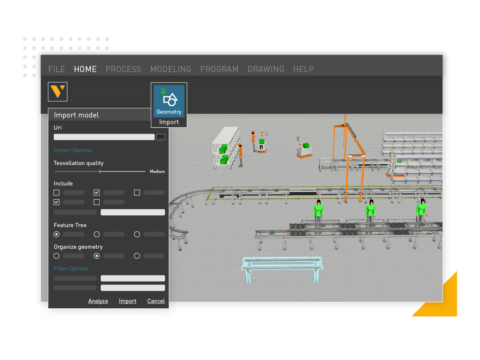Open the second Filter Options field
Image resolution: width=480 pixels, height=360 pixels.
133,288
